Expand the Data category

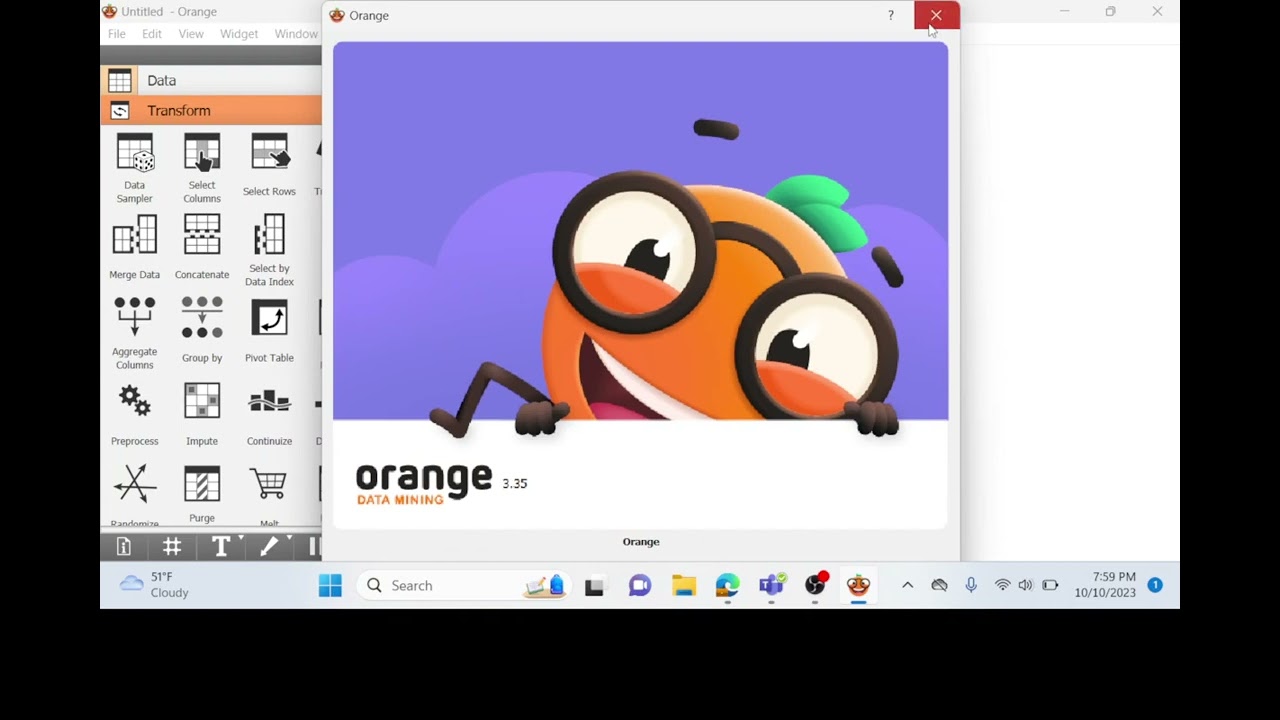pyautogui.click(x=211, y=81)
